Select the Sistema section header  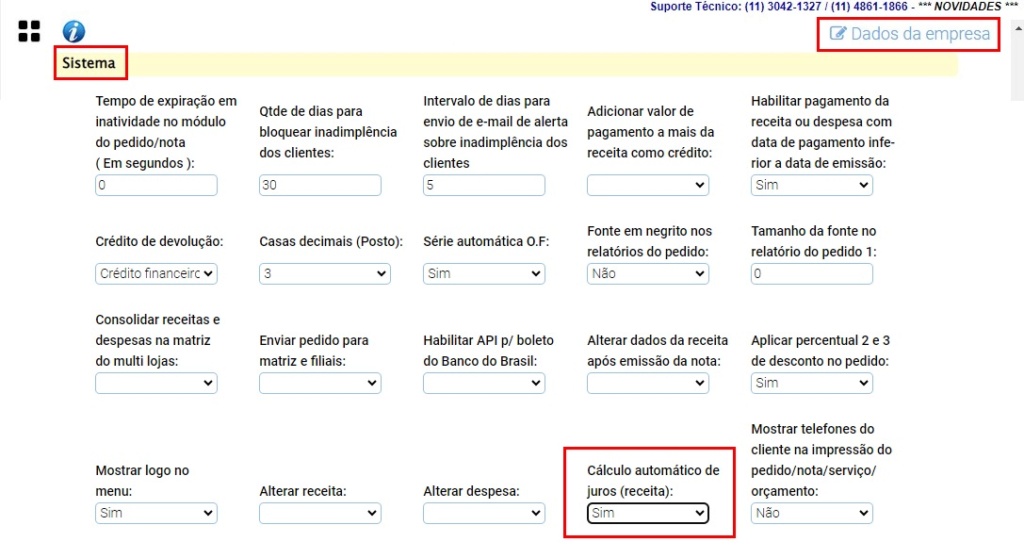[89, 63]
